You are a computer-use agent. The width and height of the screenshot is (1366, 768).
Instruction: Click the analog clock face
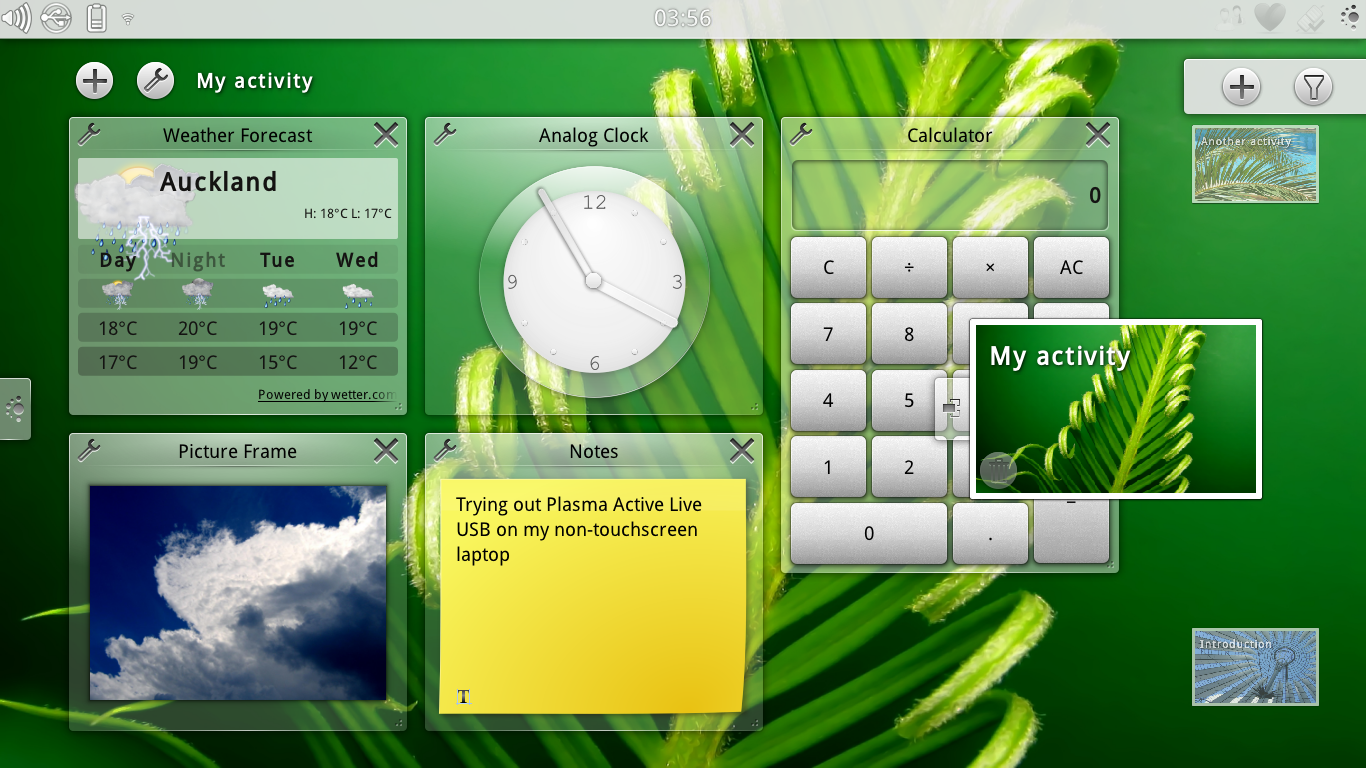[594, 281]
